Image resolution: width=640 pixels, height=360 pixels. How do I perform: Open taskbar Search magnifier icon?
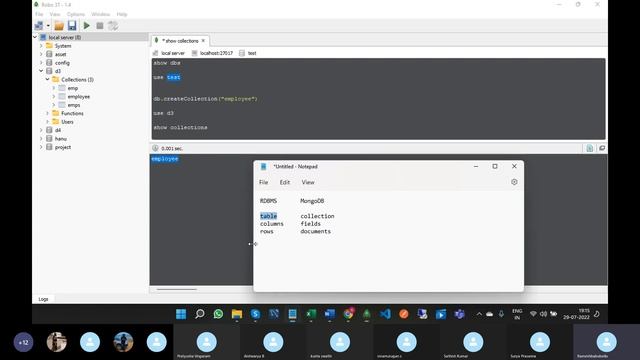pos(200,314)
